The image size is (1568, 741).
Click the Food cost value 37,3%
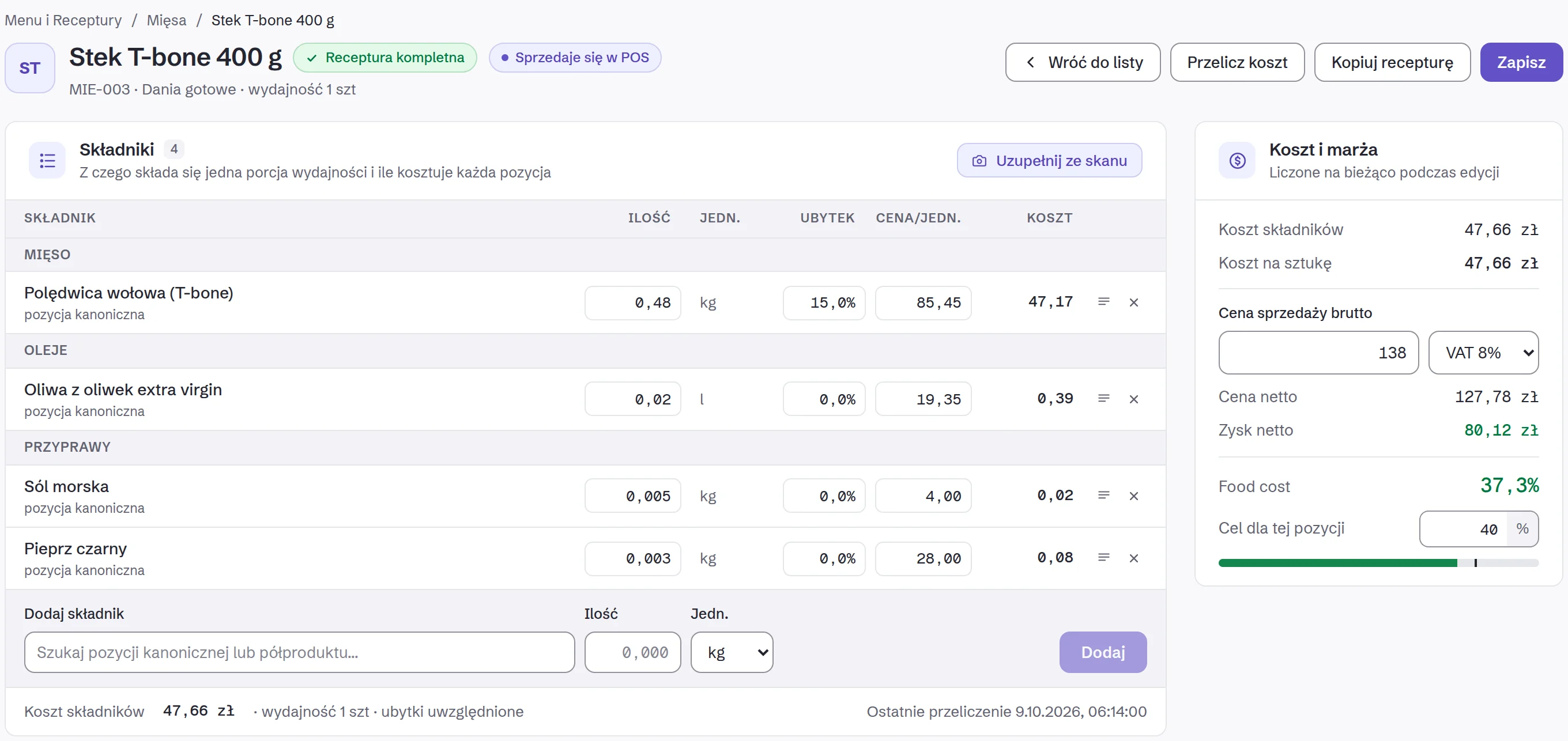1509,486
